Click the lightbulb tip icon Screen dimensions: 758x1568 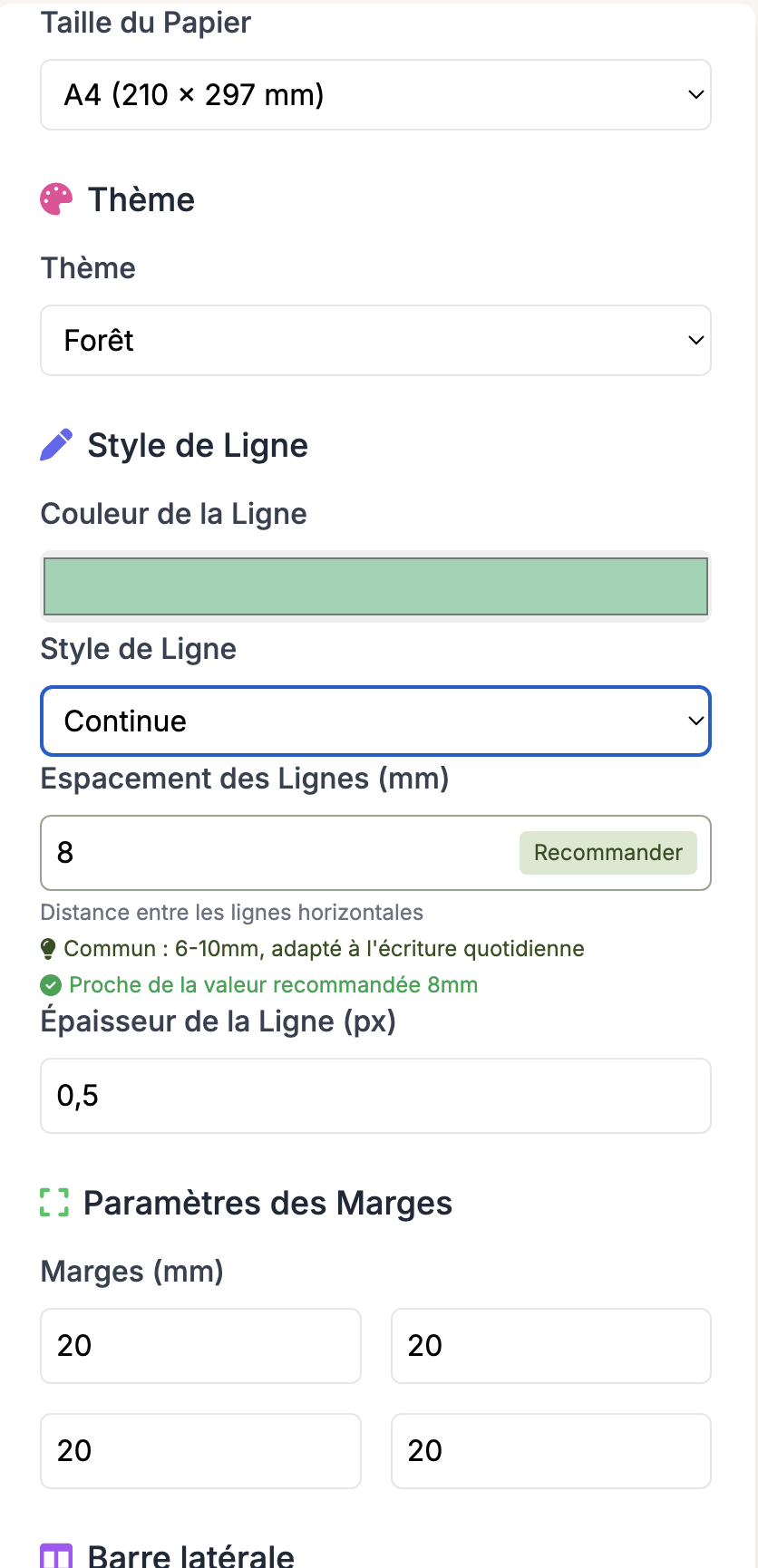(x=49, y=949)
